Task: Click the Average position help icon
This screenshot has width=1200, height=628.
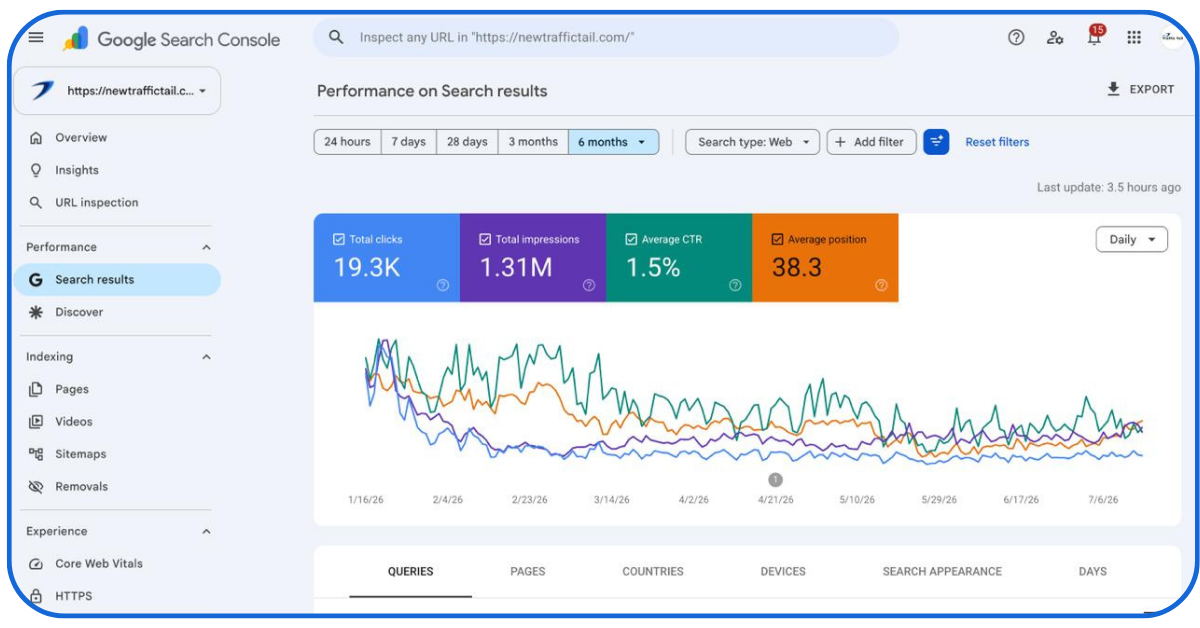Action: point(881,285)
